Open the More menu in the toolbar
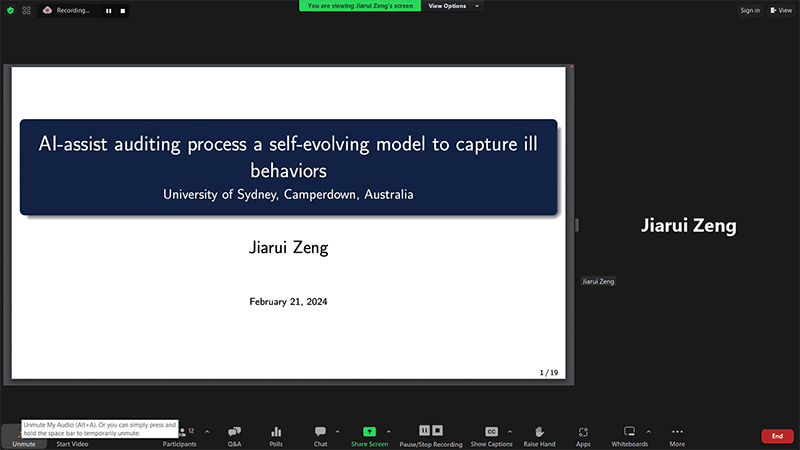The width and height of the screenshot is (800, 450). (x=677, y=435)
